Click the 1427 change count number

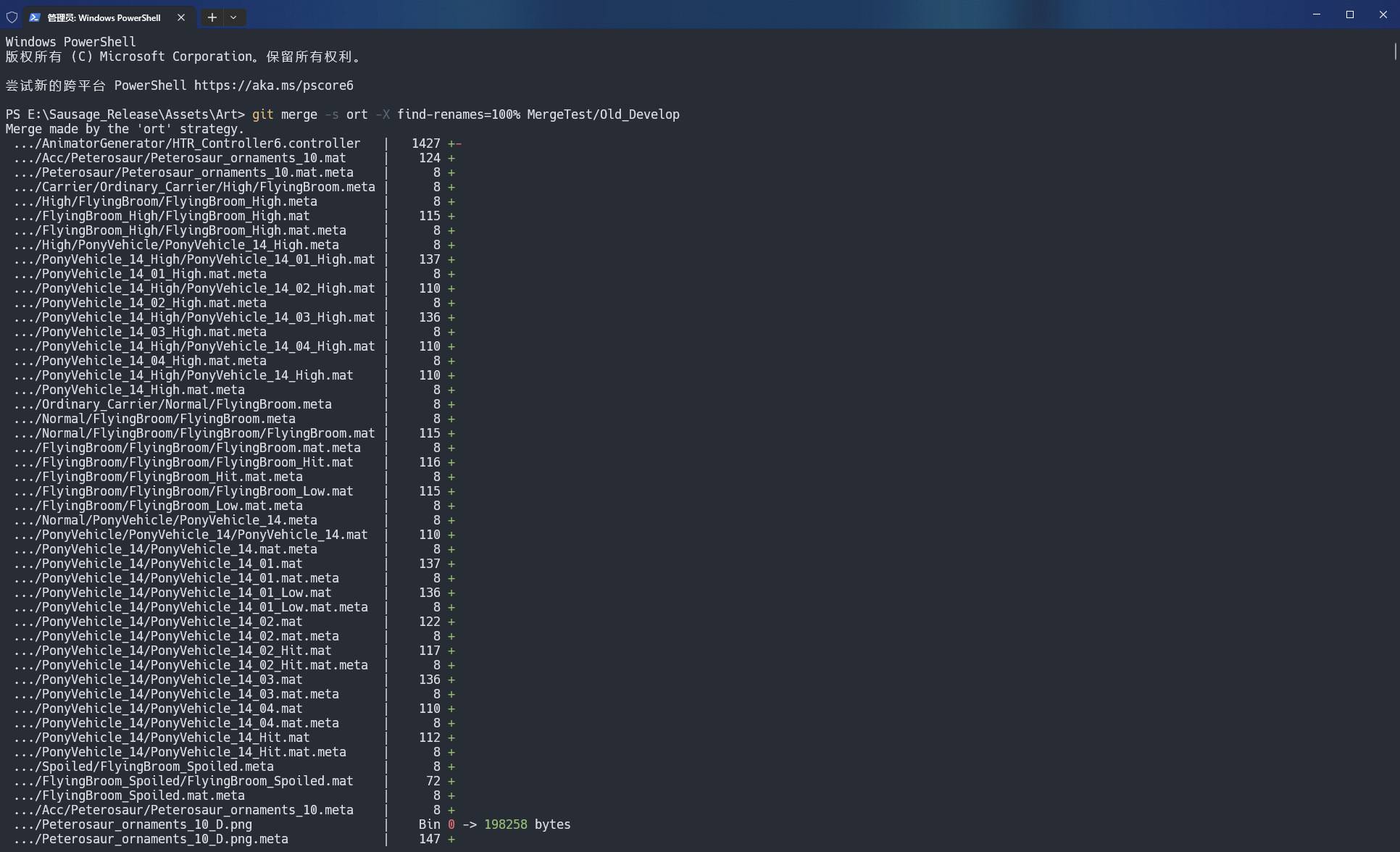pos(425,143)
